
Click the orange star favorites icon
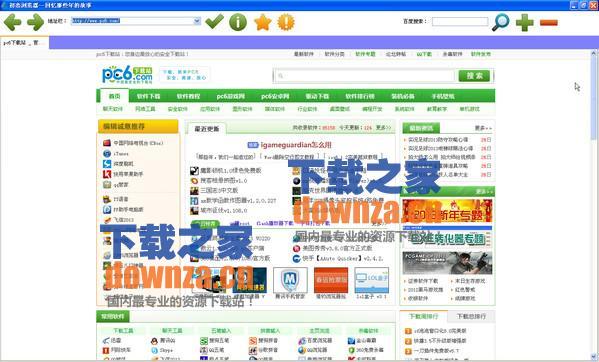click(x=263, y=22)
